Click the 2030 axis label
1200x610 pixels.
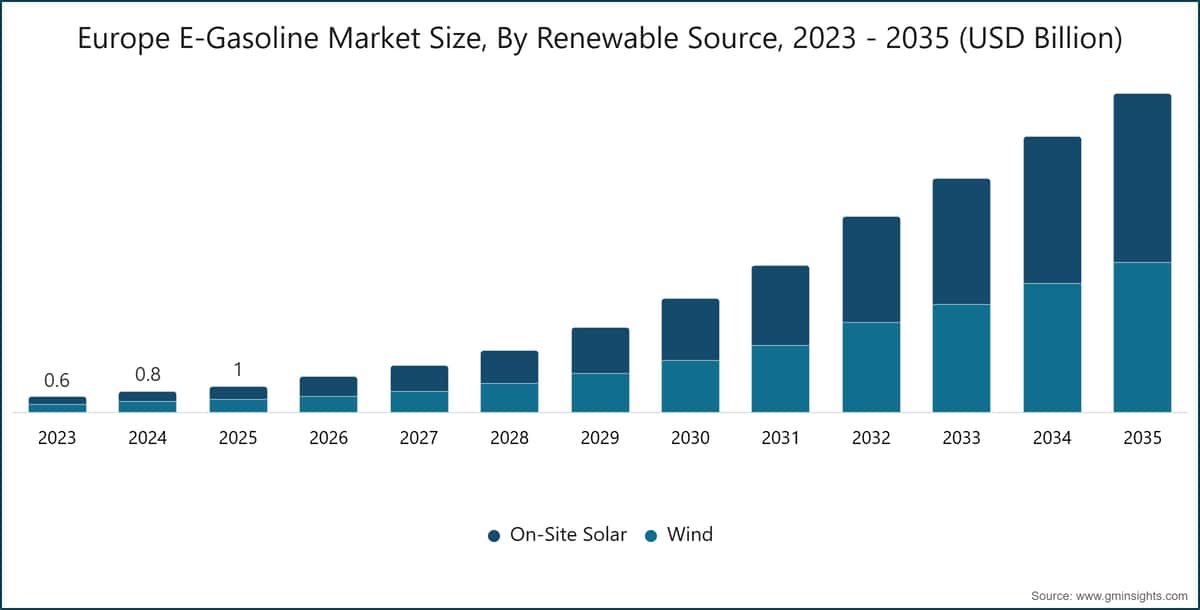coord(690,438)
